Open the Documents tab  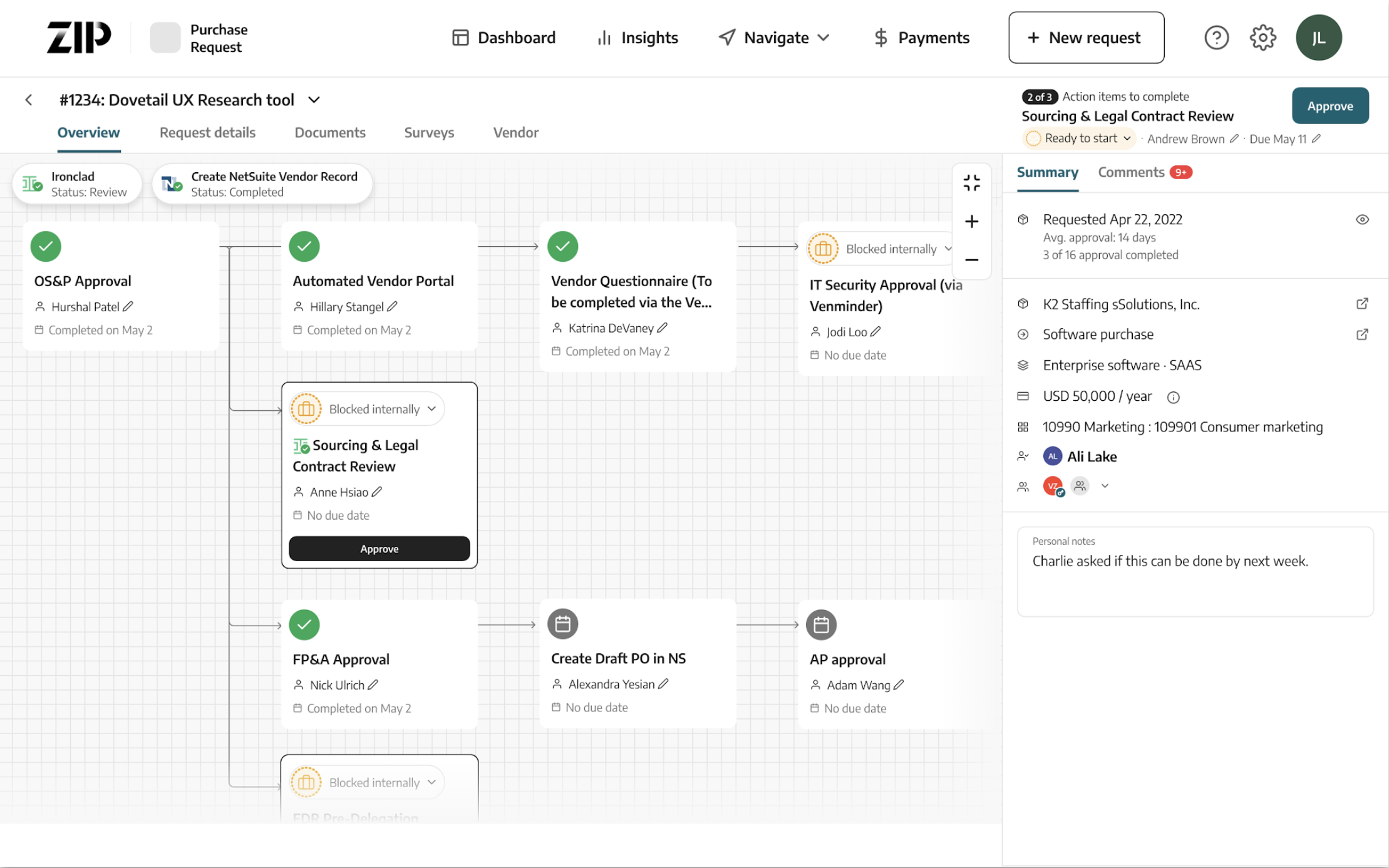click(330, 133)
